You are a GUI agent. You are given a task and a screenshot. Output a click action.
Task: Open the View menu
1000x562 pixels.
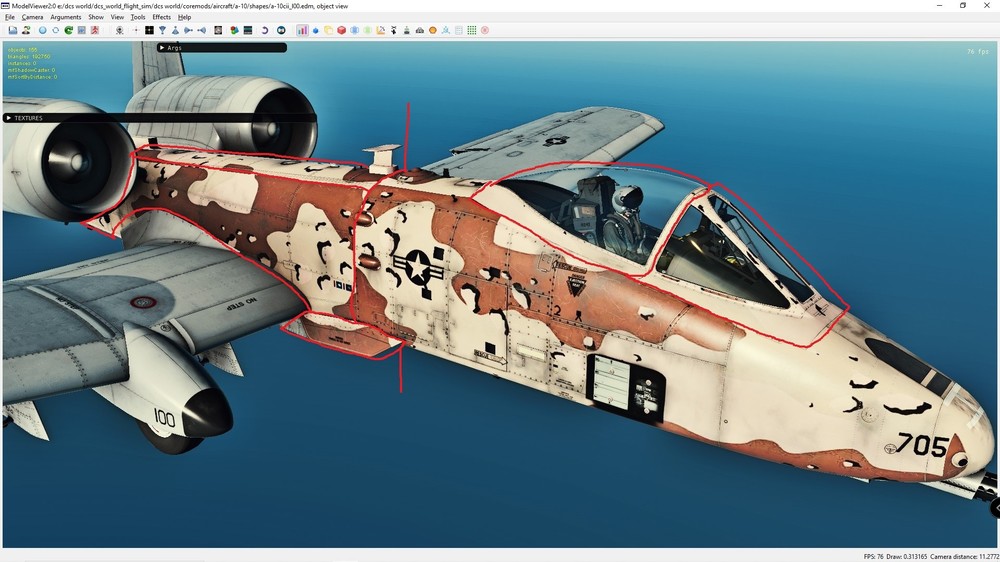pyautogui.click(x=117, y=17)
